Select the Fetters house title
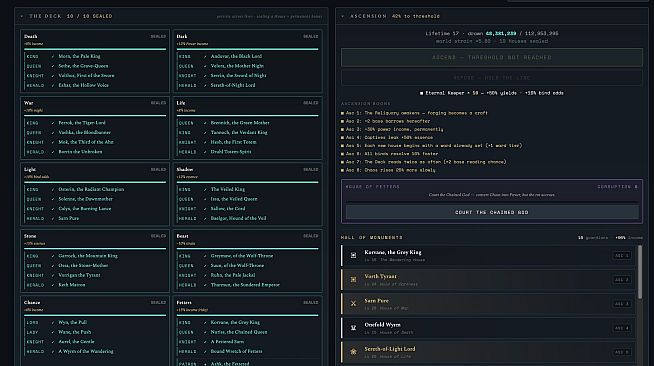The image size is (654, 366). [184, 302]
